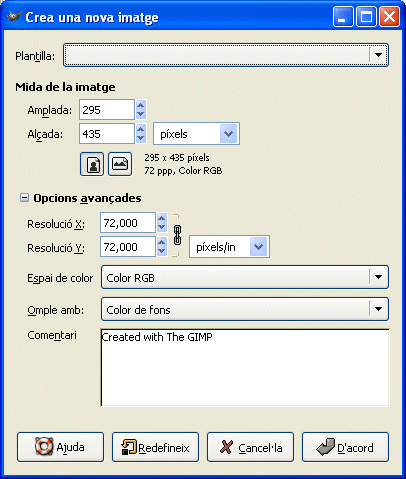The image size is (406, 479).
Task: Open the píxels size unit dropdown
Action: (196, 134)
